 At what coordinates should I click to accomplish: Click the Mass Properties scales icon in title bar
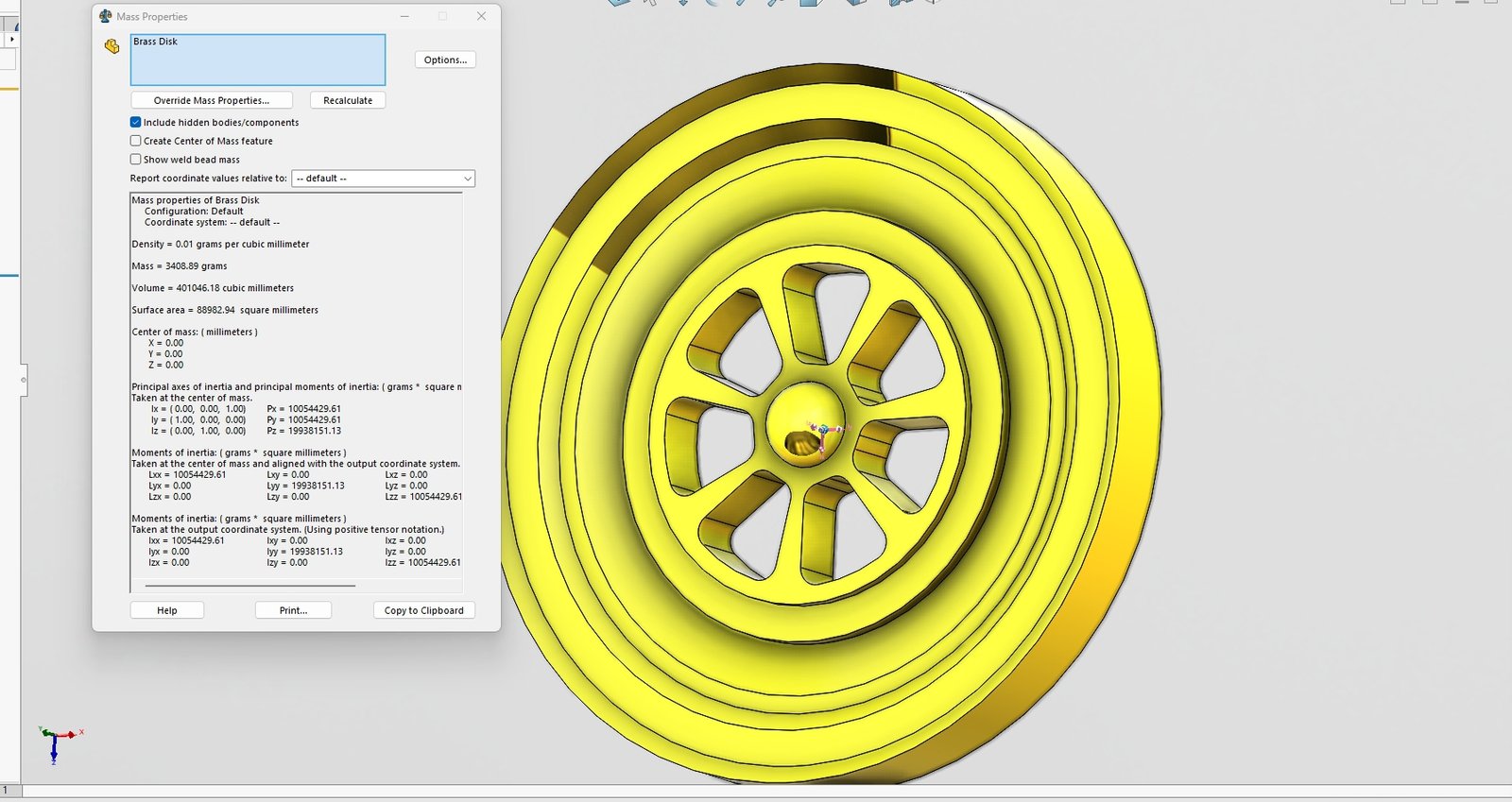tap(106, 16)
